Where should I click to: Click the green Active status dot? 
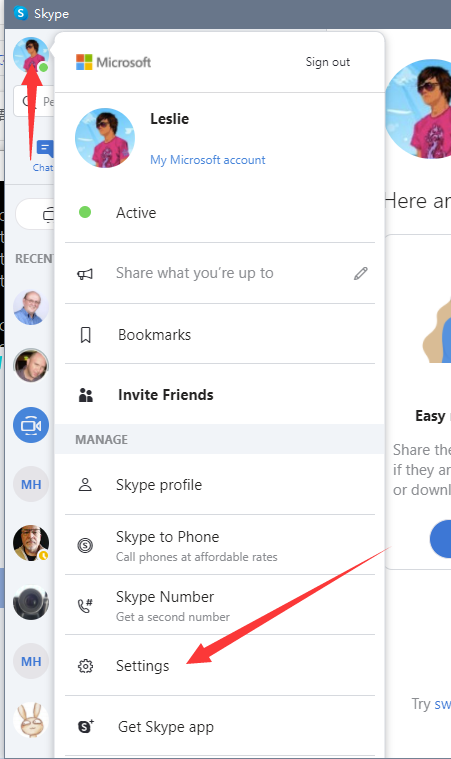85,212
